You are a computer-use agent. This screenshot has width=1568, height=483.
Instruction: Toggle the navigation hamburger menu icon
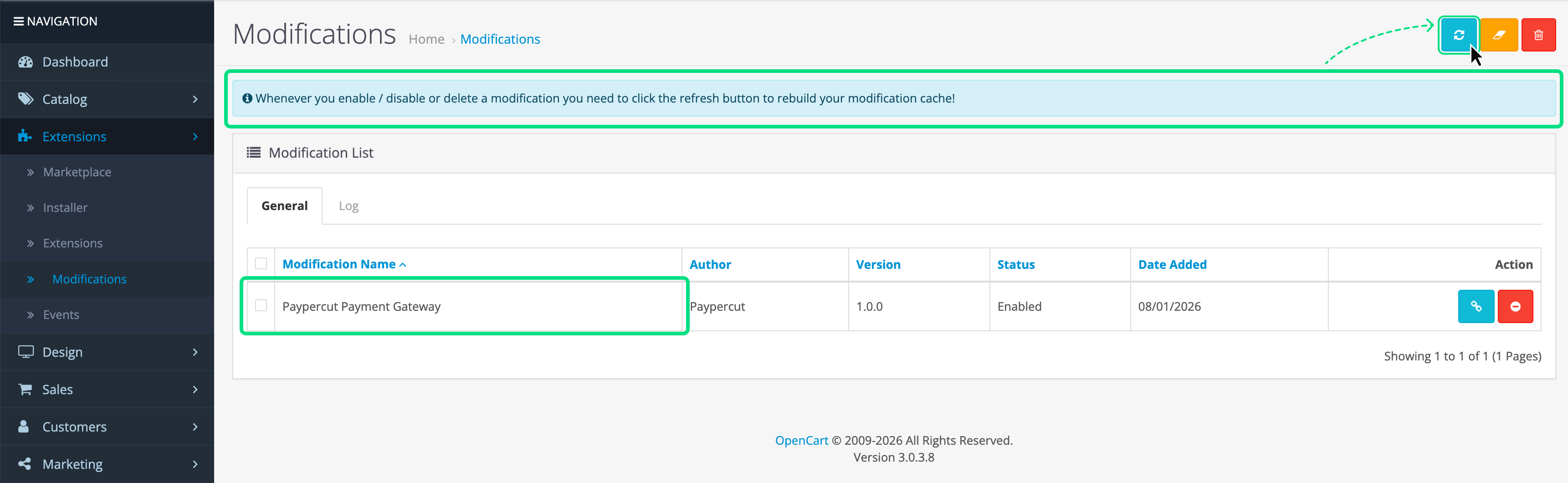[x=19, y=21]
